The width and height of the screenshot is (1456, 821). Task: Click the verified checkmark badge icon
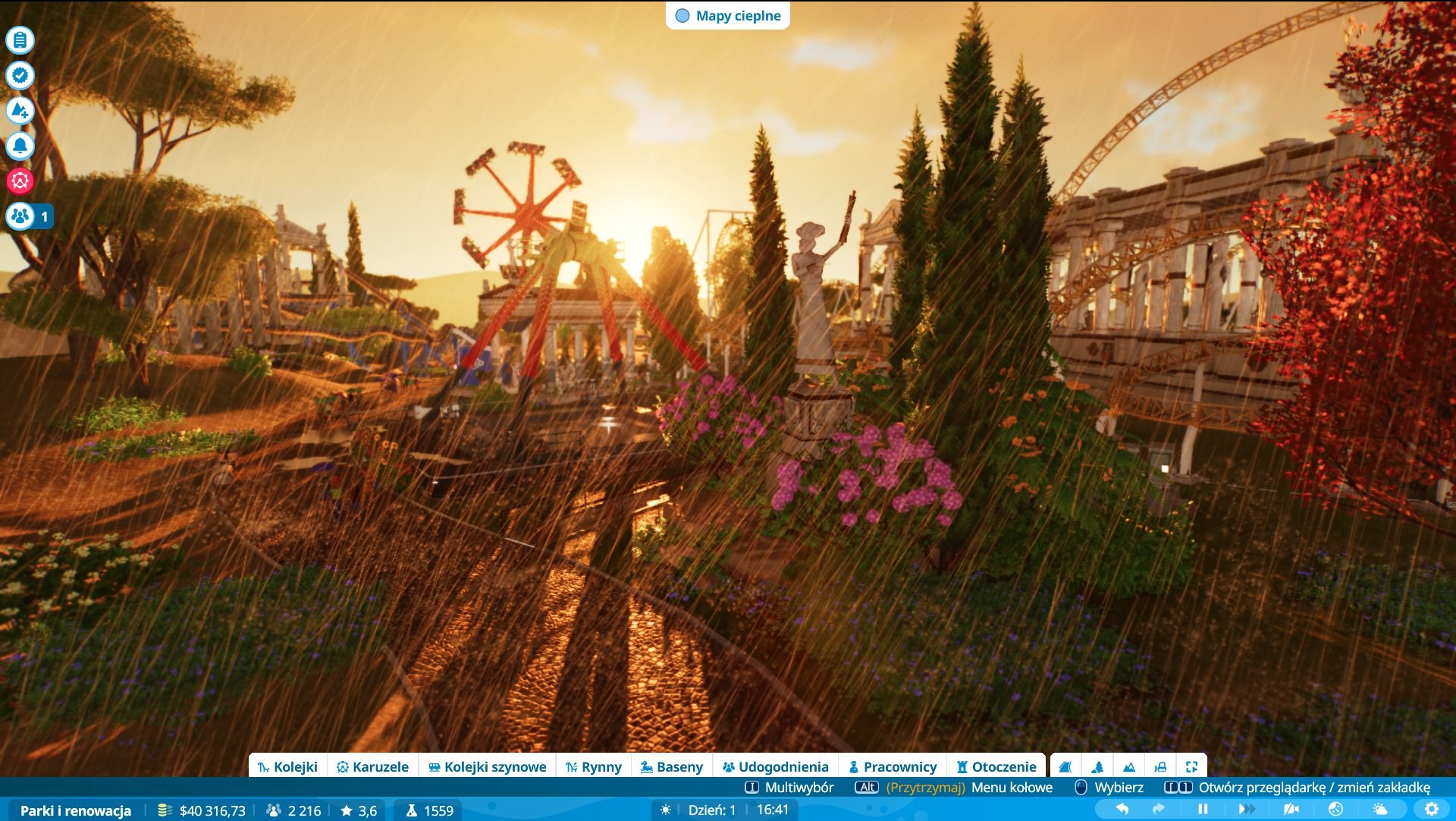tap(20, 75)
